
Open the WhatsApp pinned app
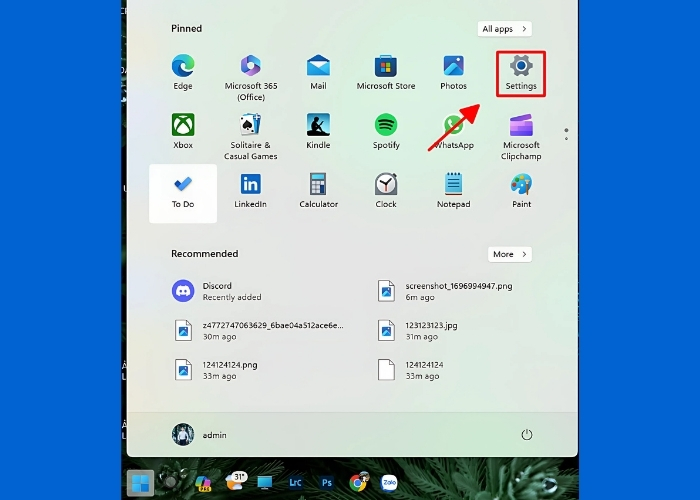point(453,131)
